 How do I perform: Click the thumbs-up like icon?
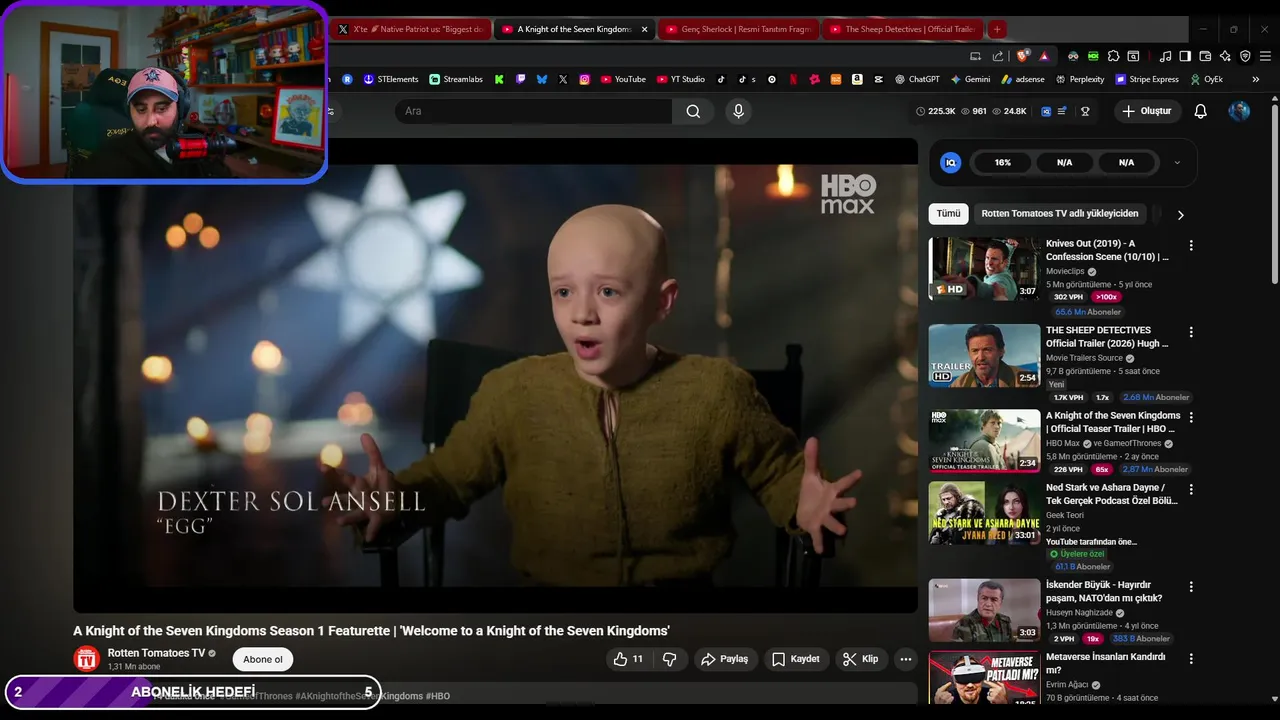tap(620, 659)
